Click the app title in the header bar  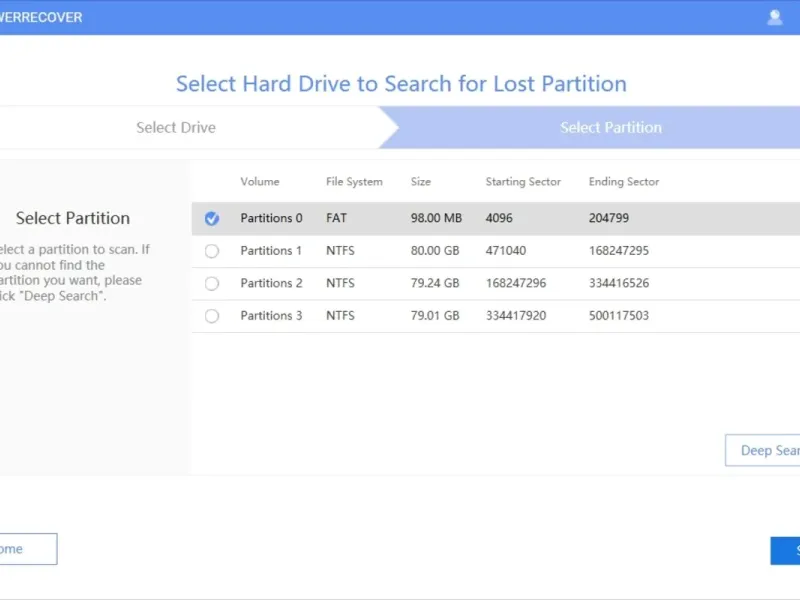tap(40, 18)
